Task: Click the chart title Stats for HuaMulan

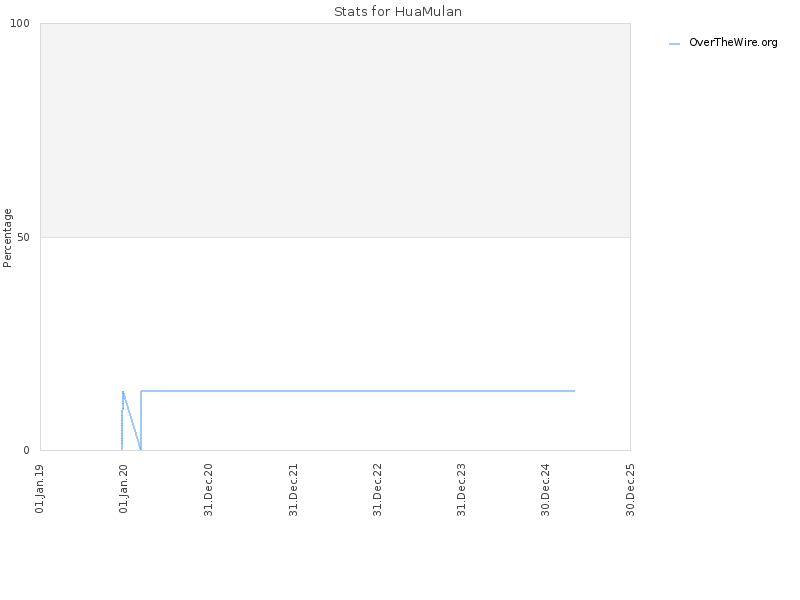Action: pos(398,11)
